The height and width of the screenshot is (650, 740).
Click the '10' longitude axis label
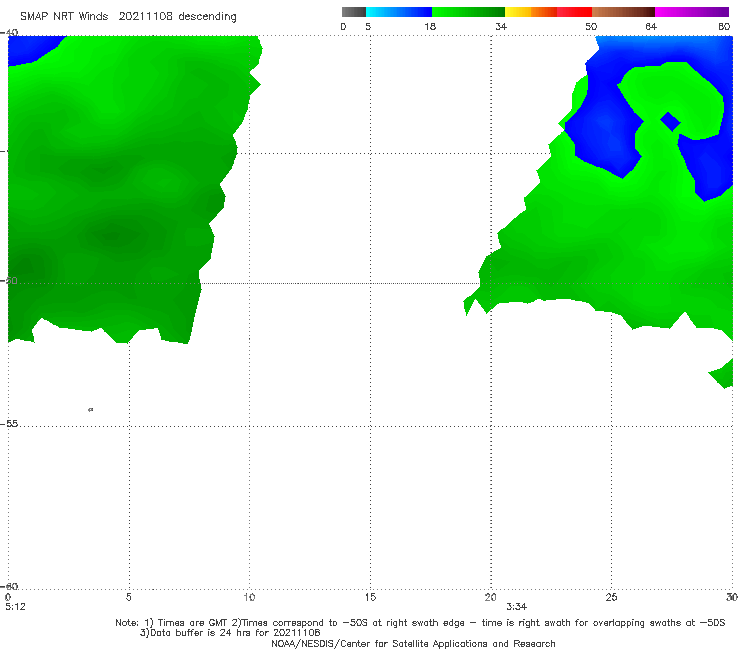(249, 598)
